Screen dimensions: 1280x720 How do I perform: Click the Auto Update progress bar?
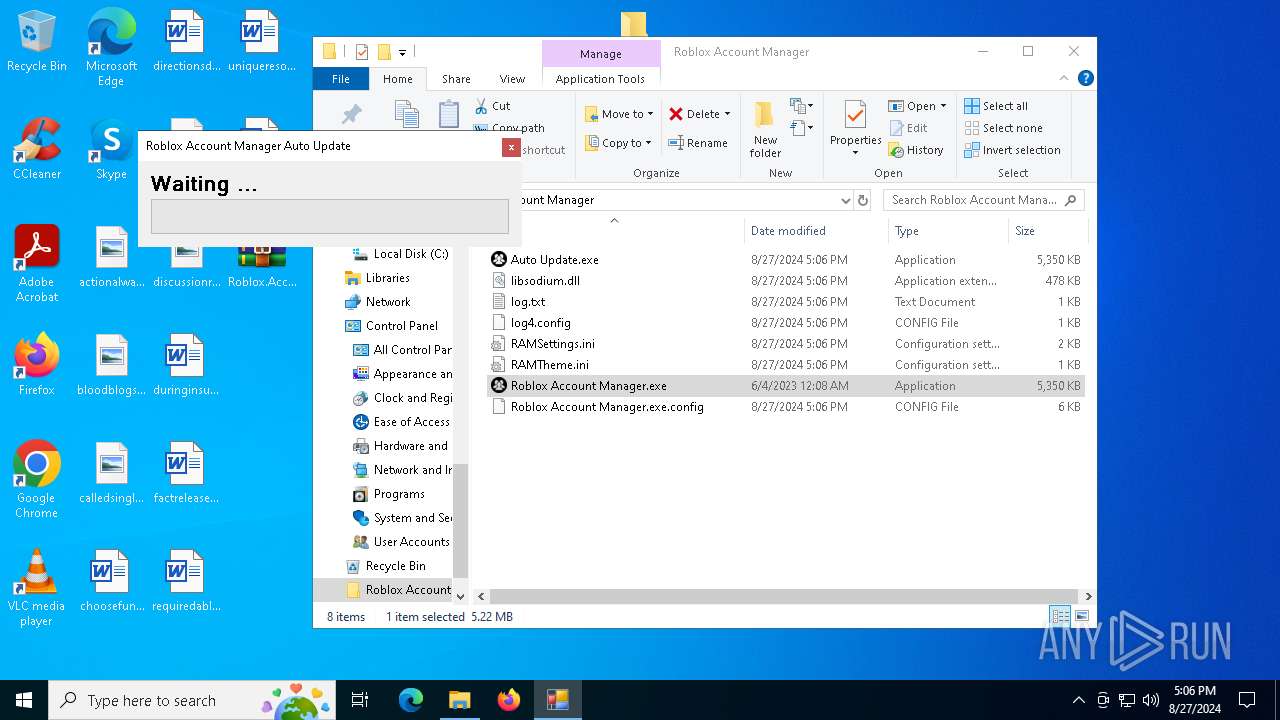point(330,216)
